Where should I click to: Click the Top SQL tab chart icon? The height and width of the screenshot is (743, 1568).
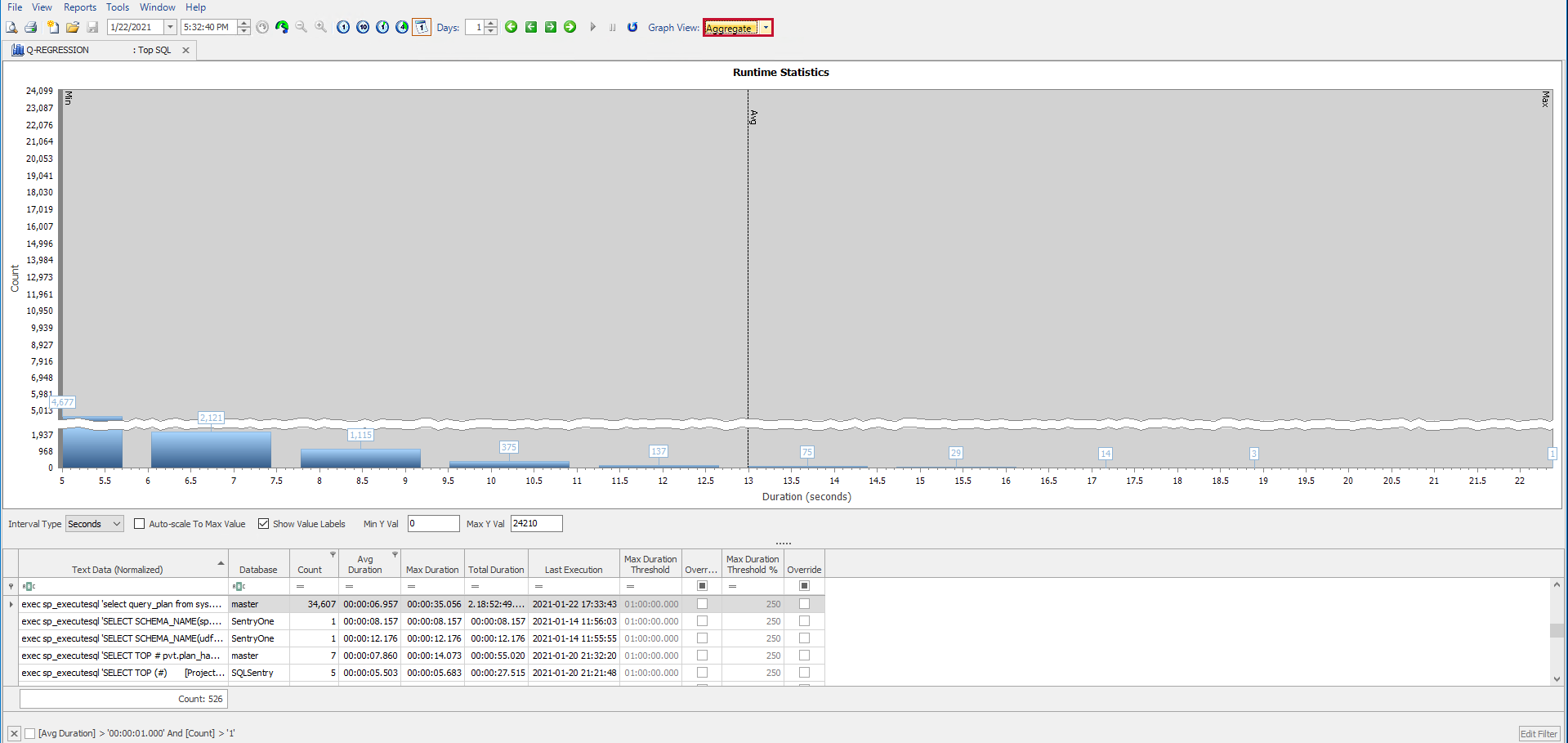[17, 50]
